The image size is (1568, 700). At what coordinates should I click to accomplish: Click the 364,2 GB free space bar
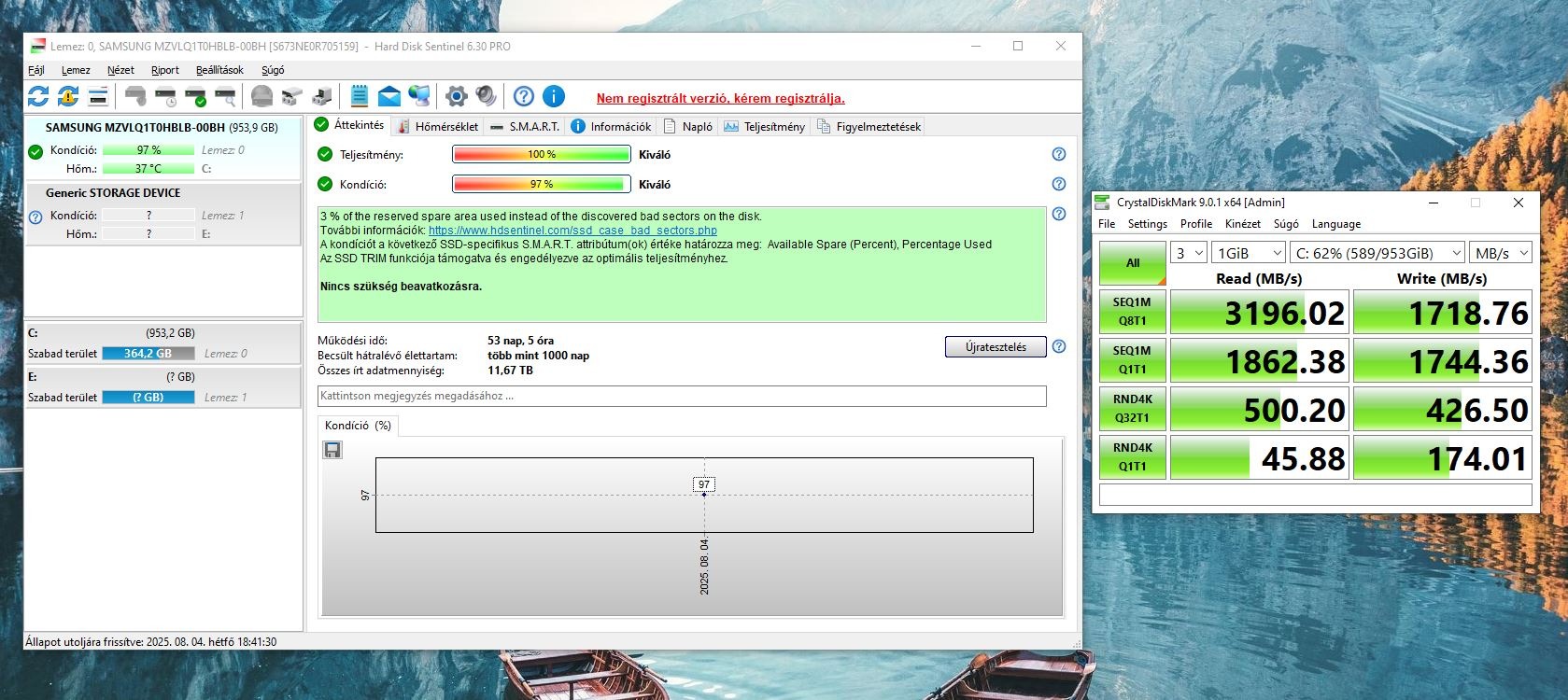pyautogui.click(x=148, y=354)
